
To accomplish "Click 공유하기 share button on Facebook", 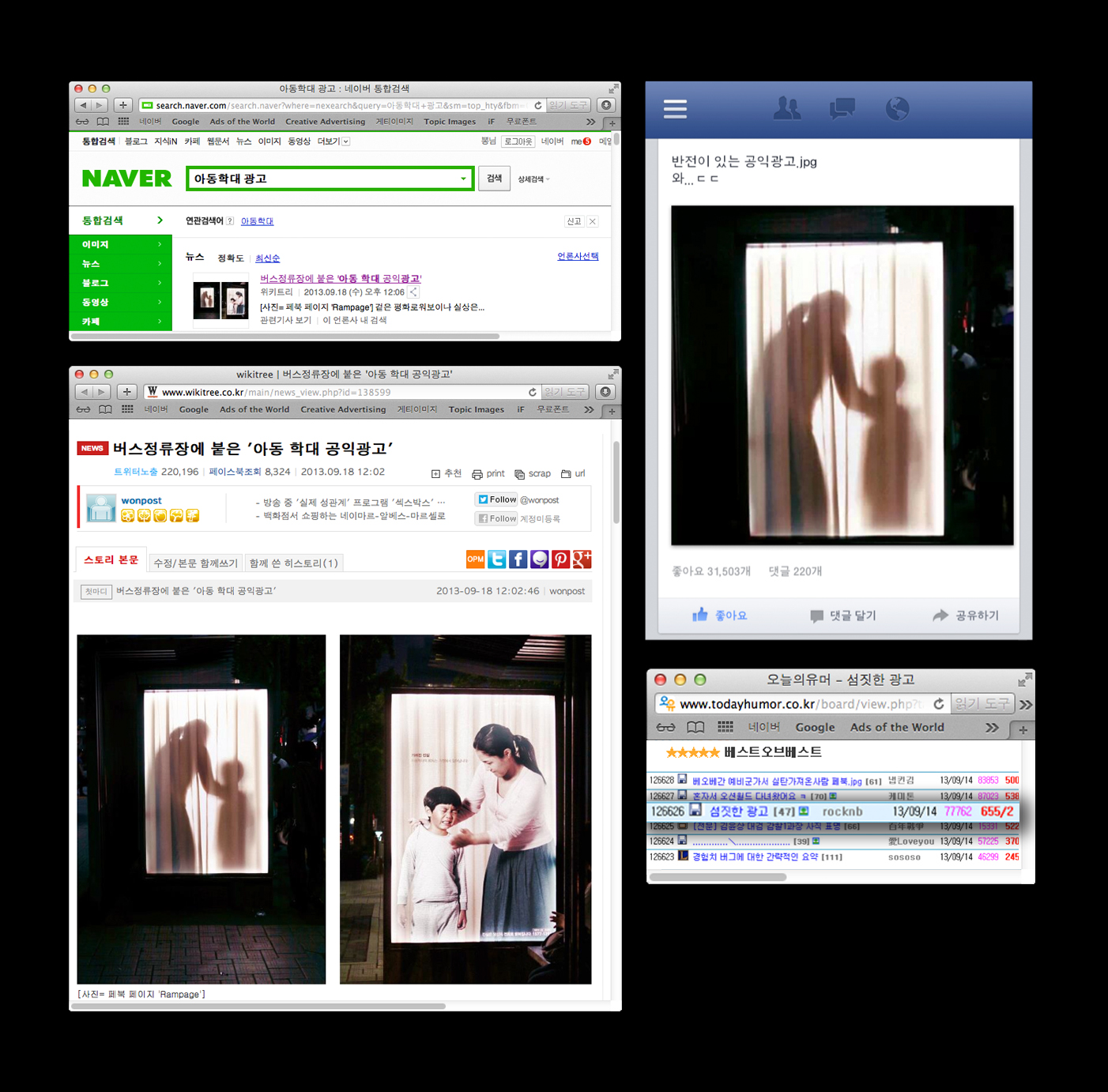I will [x=965, y=615].
